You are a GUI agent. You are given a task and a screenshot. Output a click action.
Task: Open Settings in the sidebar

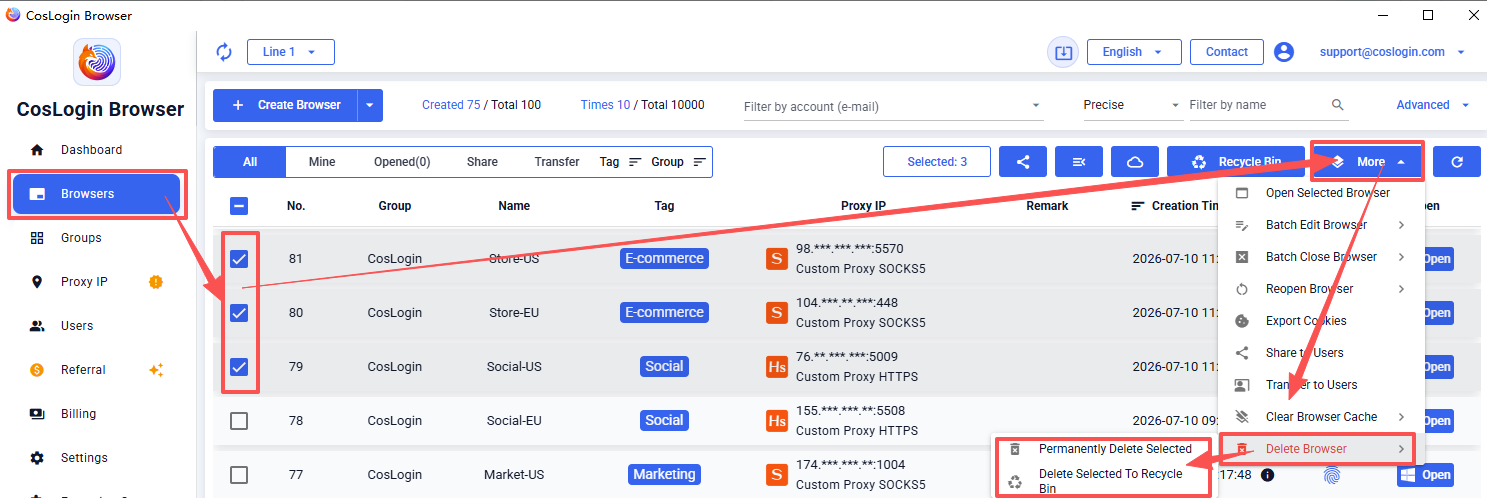point(96,458)
